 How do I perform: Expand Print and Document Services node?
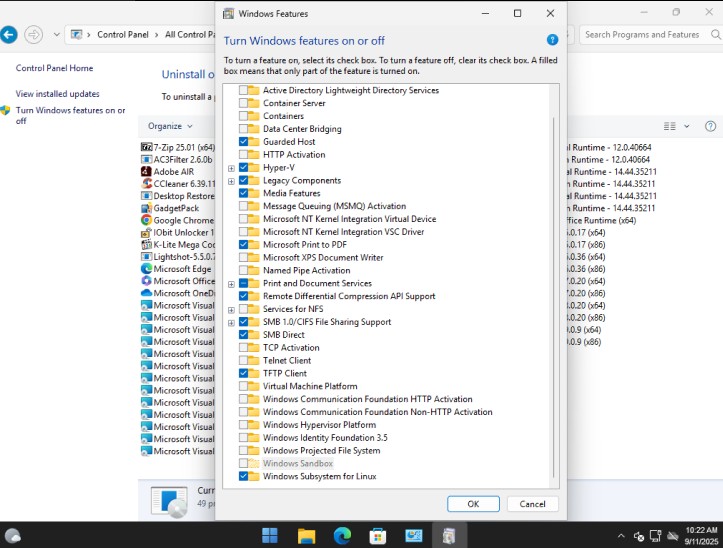[x=231, y=284]
